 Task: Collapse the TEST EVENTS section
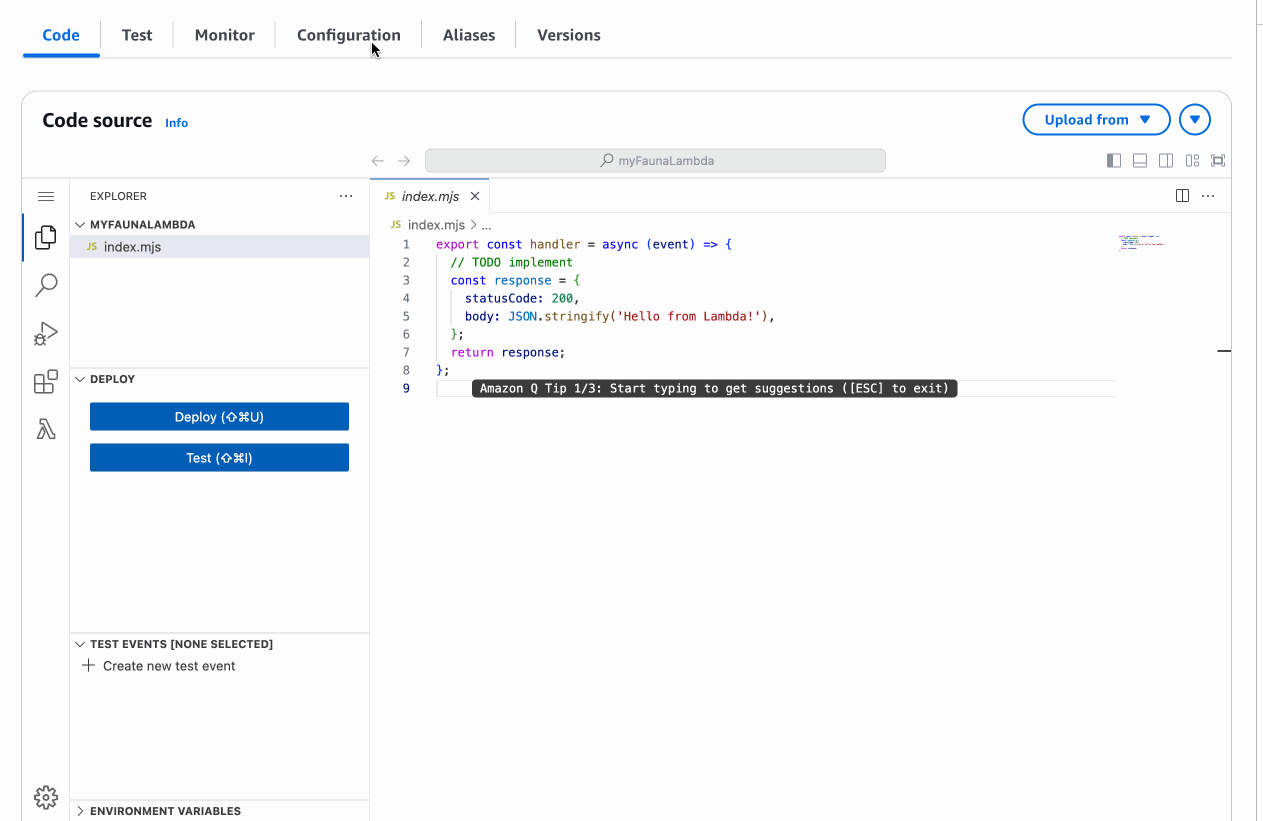tap(80, 644)
